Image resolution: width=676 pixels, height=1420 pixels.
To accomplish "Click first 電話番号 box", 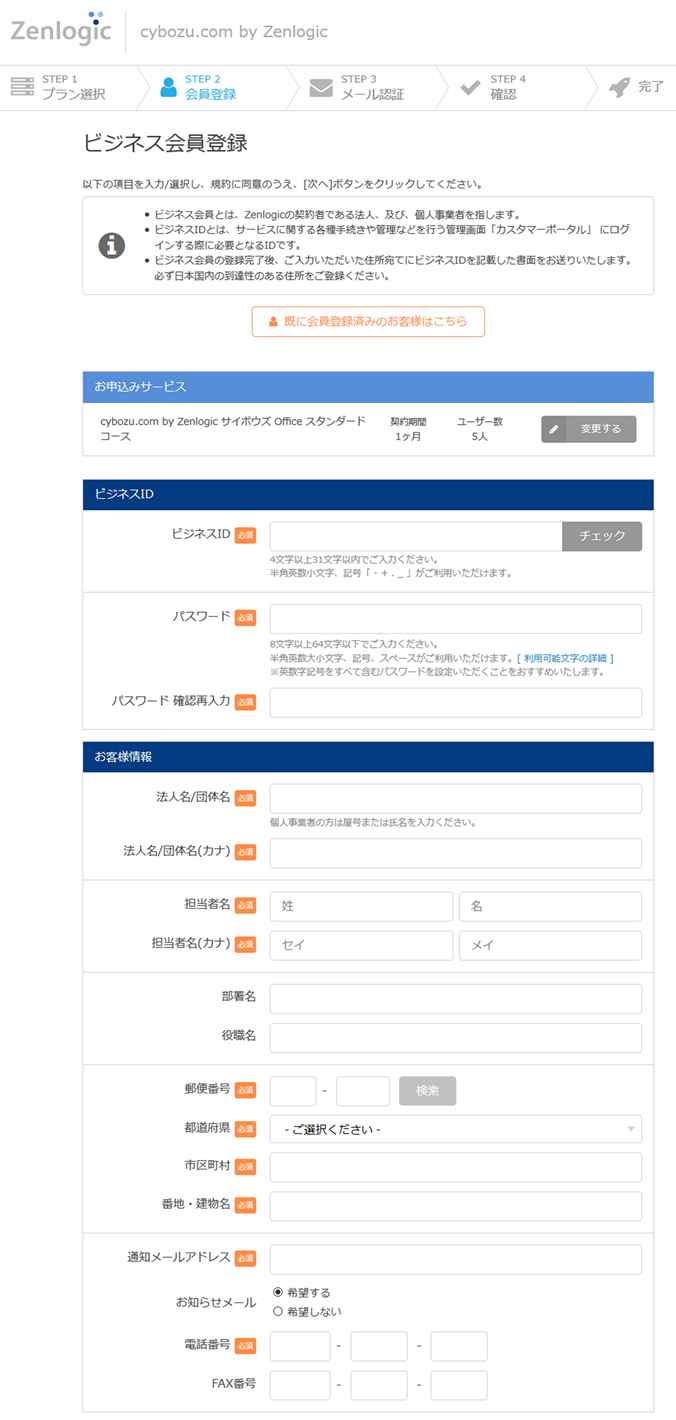I will [x=300, y=1346].
